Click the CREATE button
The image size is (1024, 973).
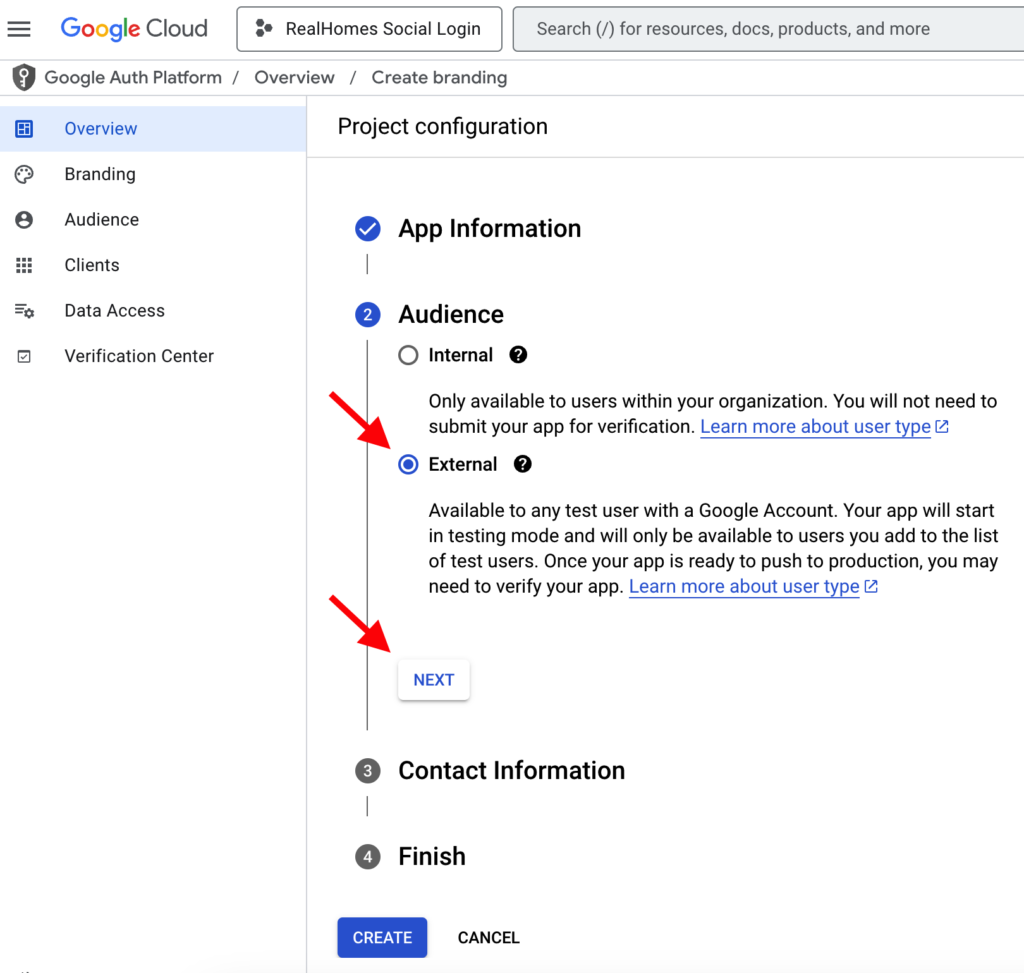tap(382, 938)
